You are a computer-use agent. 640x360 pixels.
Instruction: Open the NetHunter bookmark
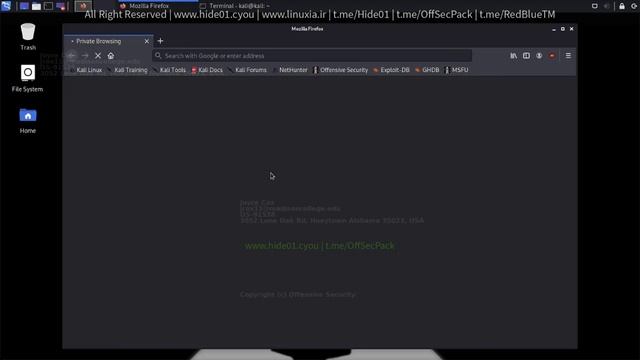click(290, 70)
